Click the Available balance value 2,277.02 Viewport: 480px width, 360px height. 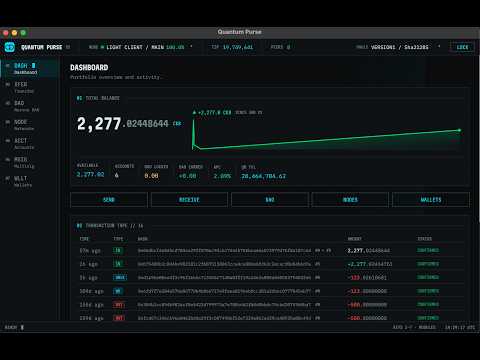click(90, 174)
